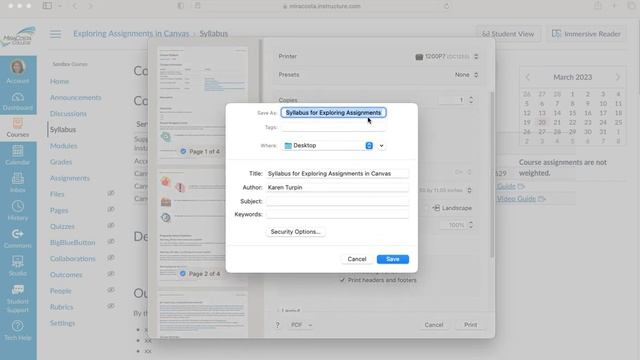The image size is (640, 360).
Task: Toggle the course menu hamburger icon
Action: [56, 34]
